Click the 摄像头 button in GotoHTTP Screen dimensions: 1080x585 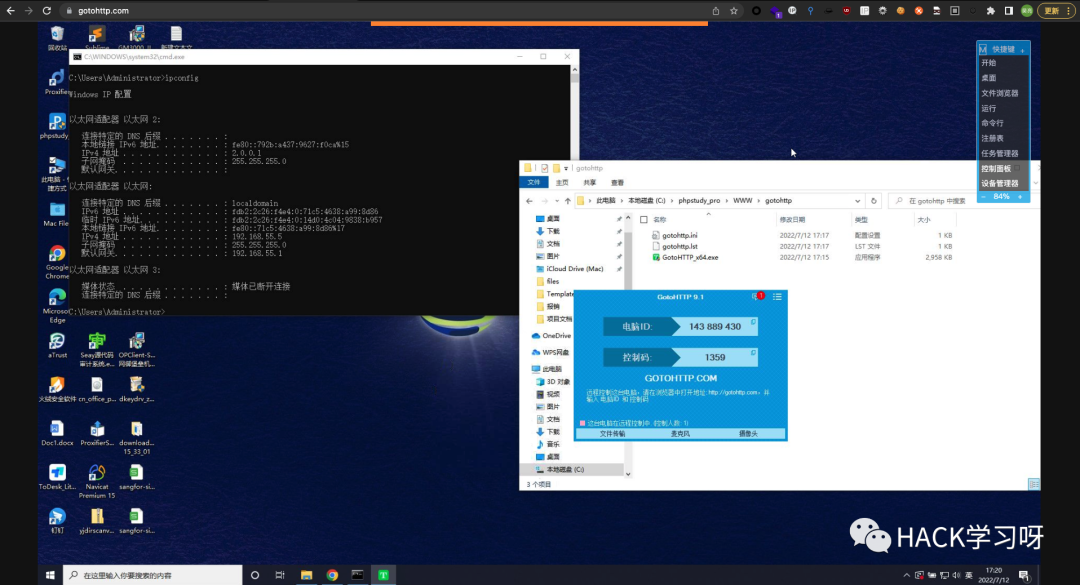pyautogui.click(x=748, y=433)
